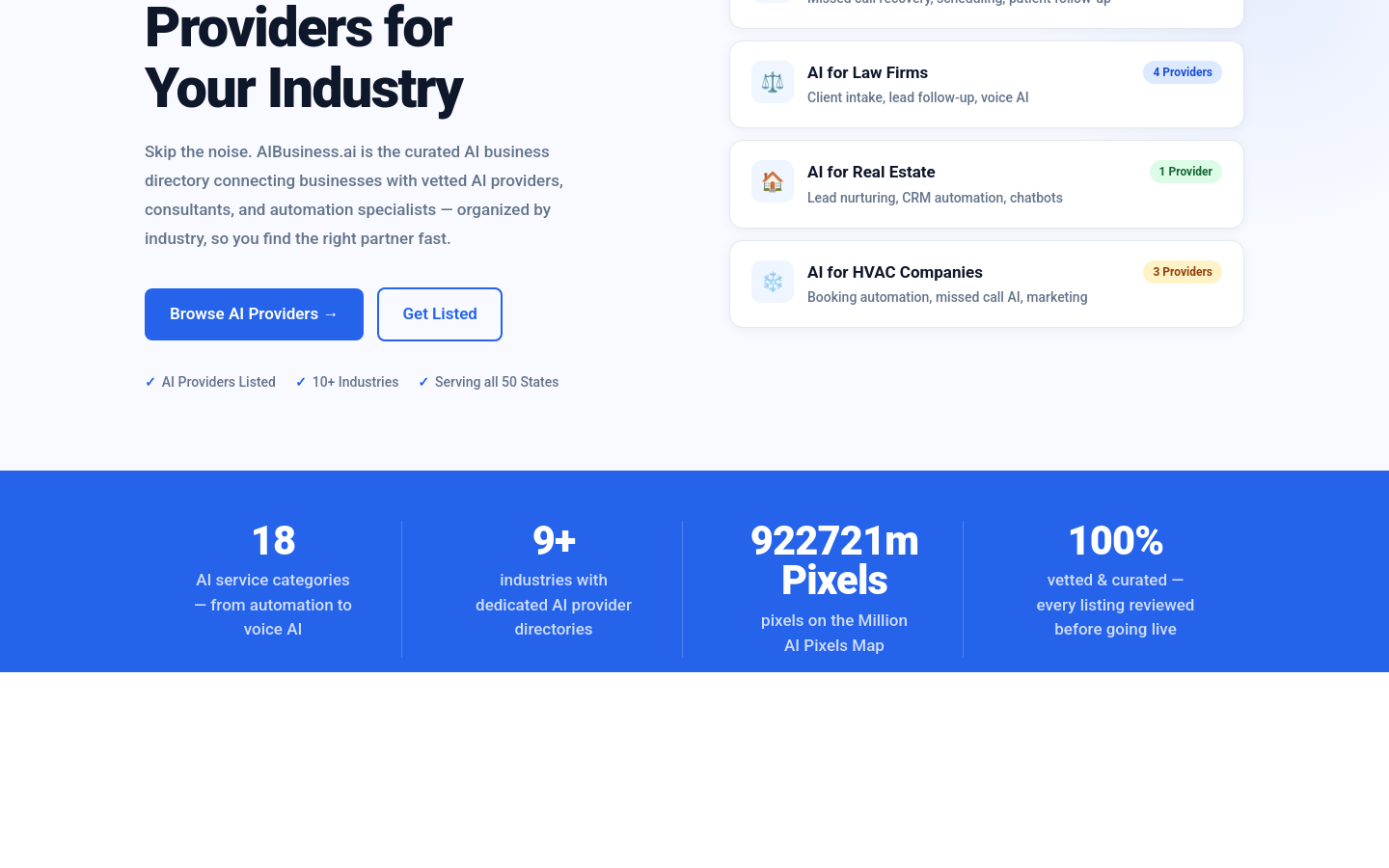Image resolution: width=1389 pixels, height=868 pixels.
Task: Click the '100%' vetted & curated stat
Action: pos(1115,541)
